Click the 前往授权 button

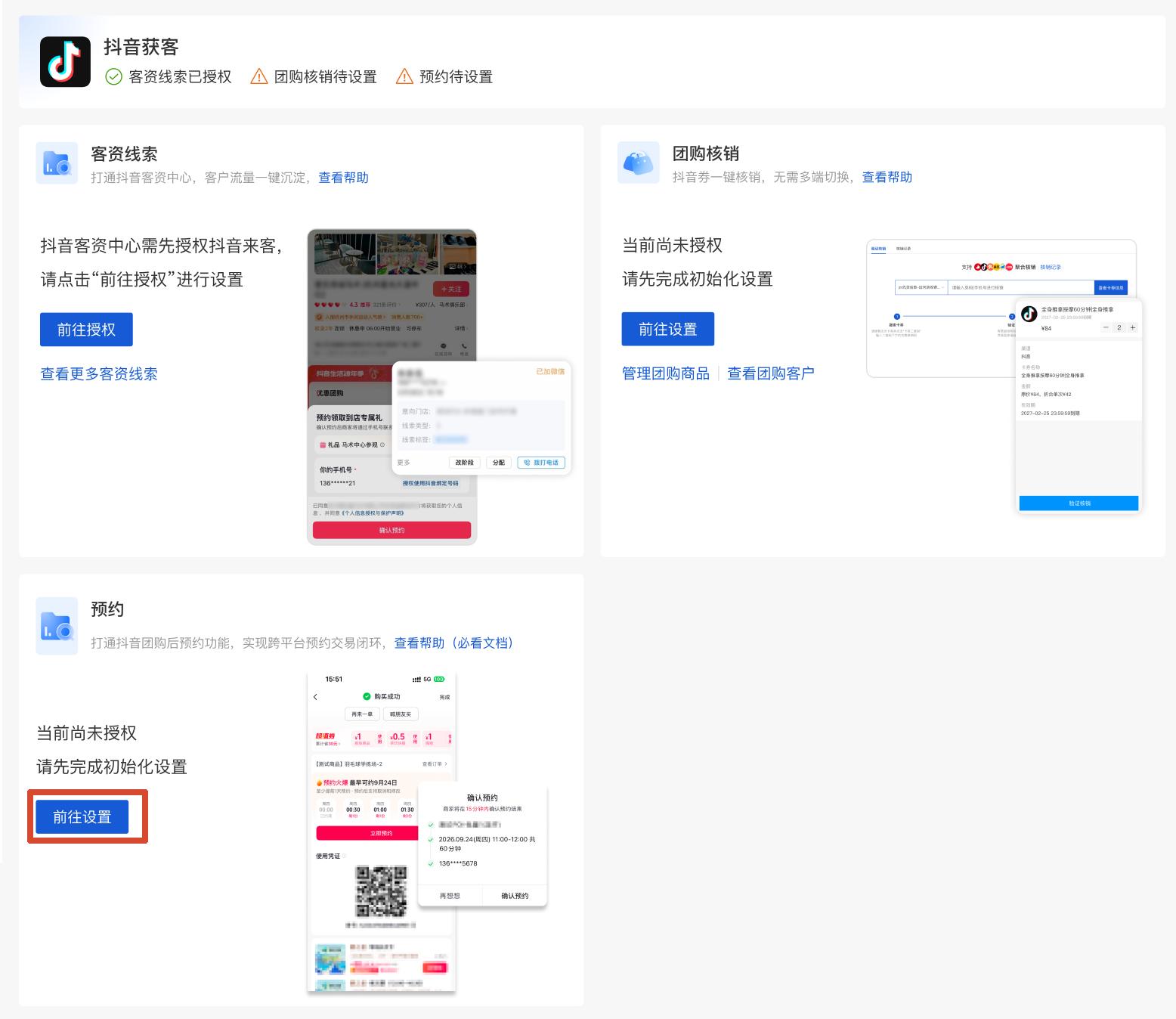pos(86,330)
